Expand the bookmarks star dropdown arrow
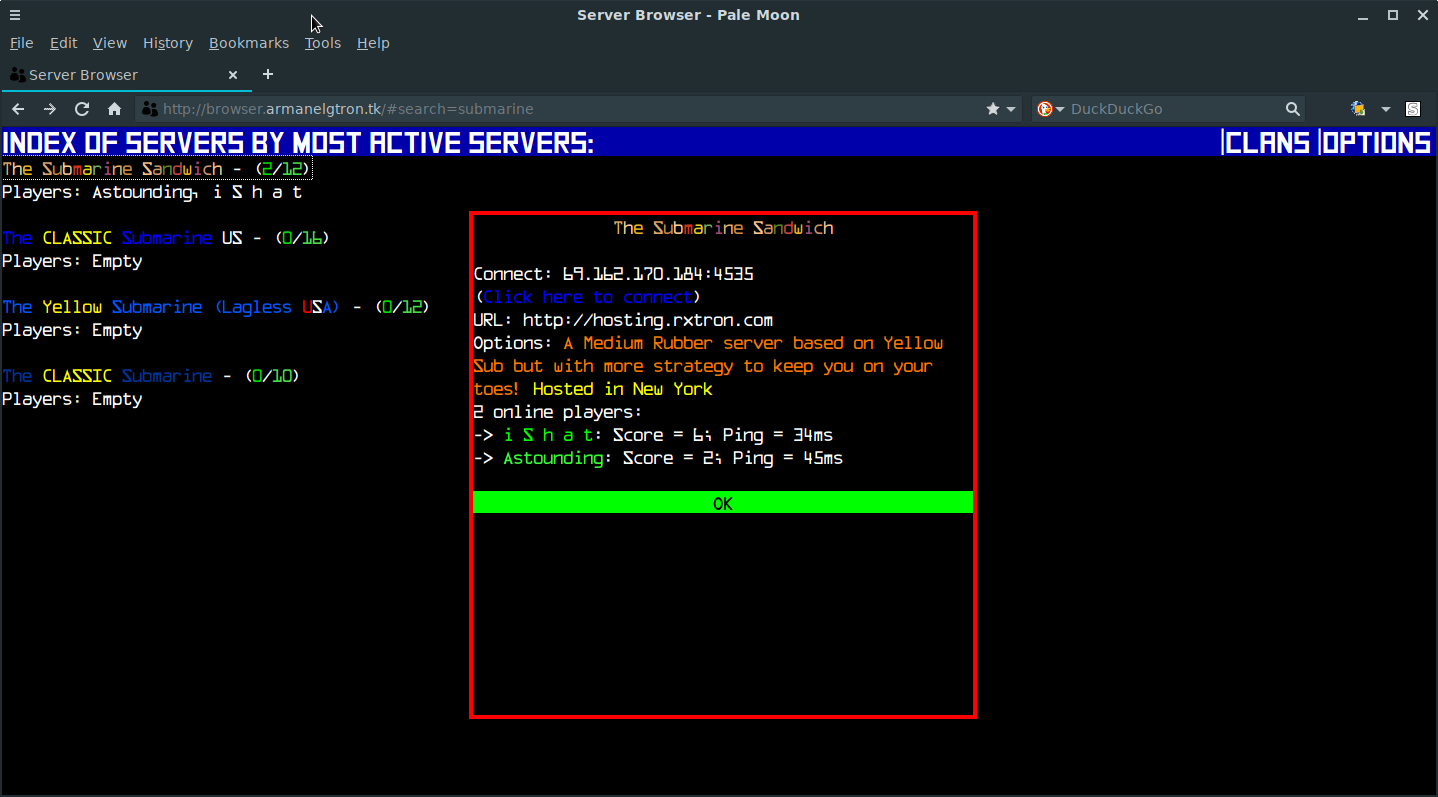1438x797 pixels. click(x=1011, y=109)
